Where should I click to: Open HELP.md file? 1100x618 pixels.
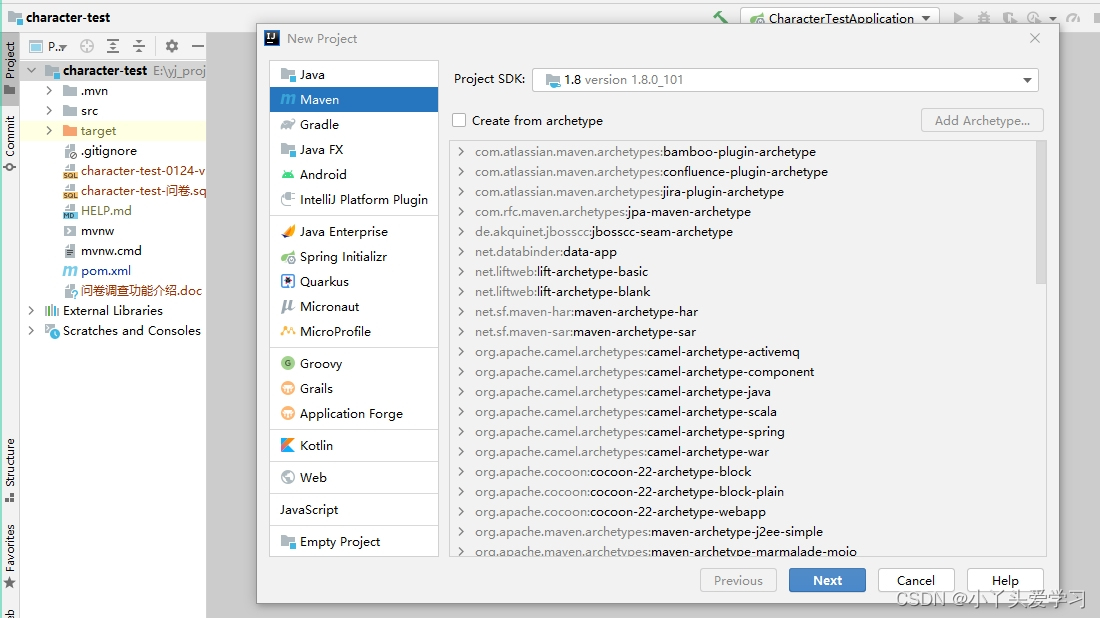(106, 210)
